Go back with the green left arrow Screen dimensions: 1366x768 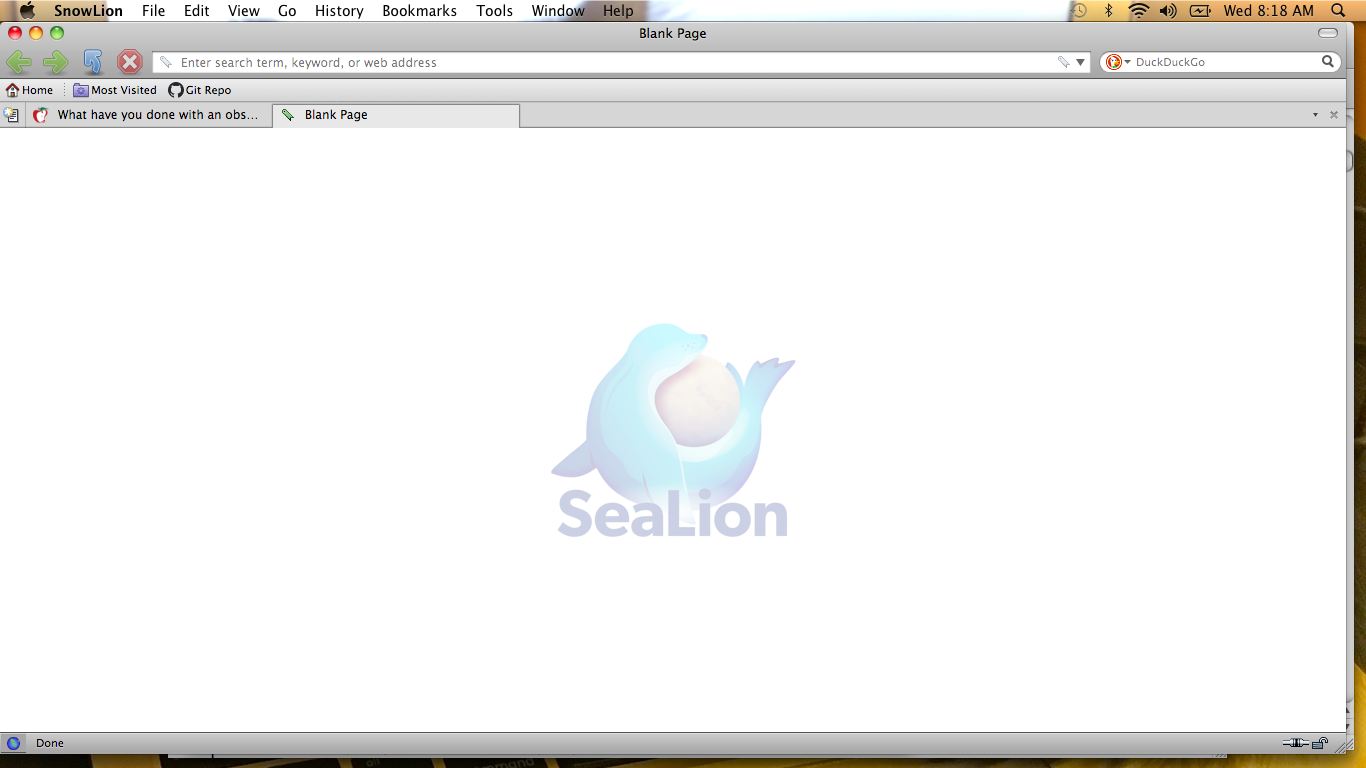coord(19,62)
